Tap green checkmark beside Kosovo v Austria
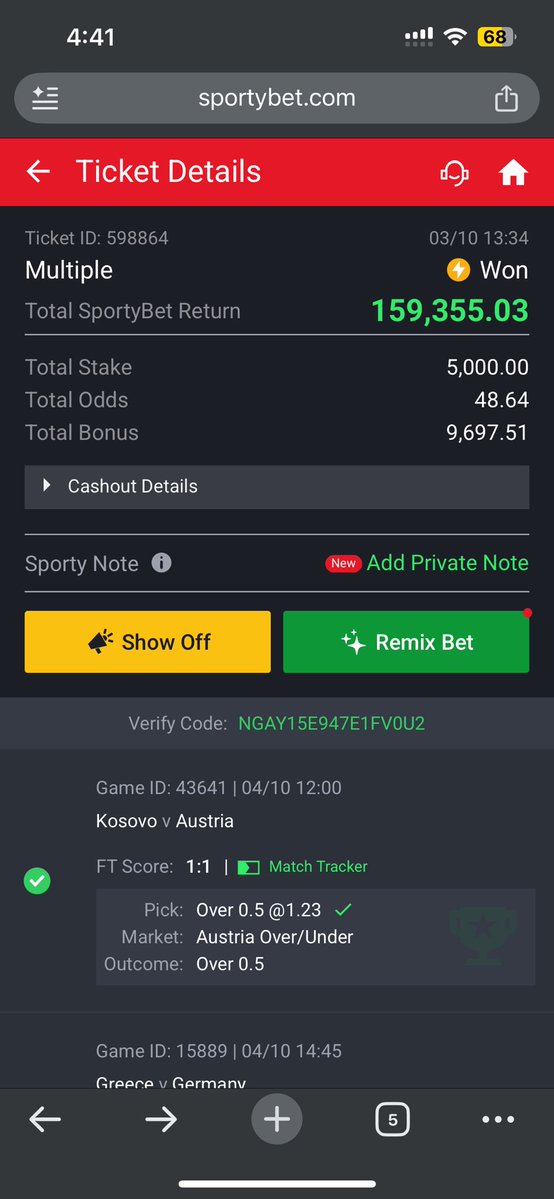Viewport: 554px width, 1199px height. 37,882
